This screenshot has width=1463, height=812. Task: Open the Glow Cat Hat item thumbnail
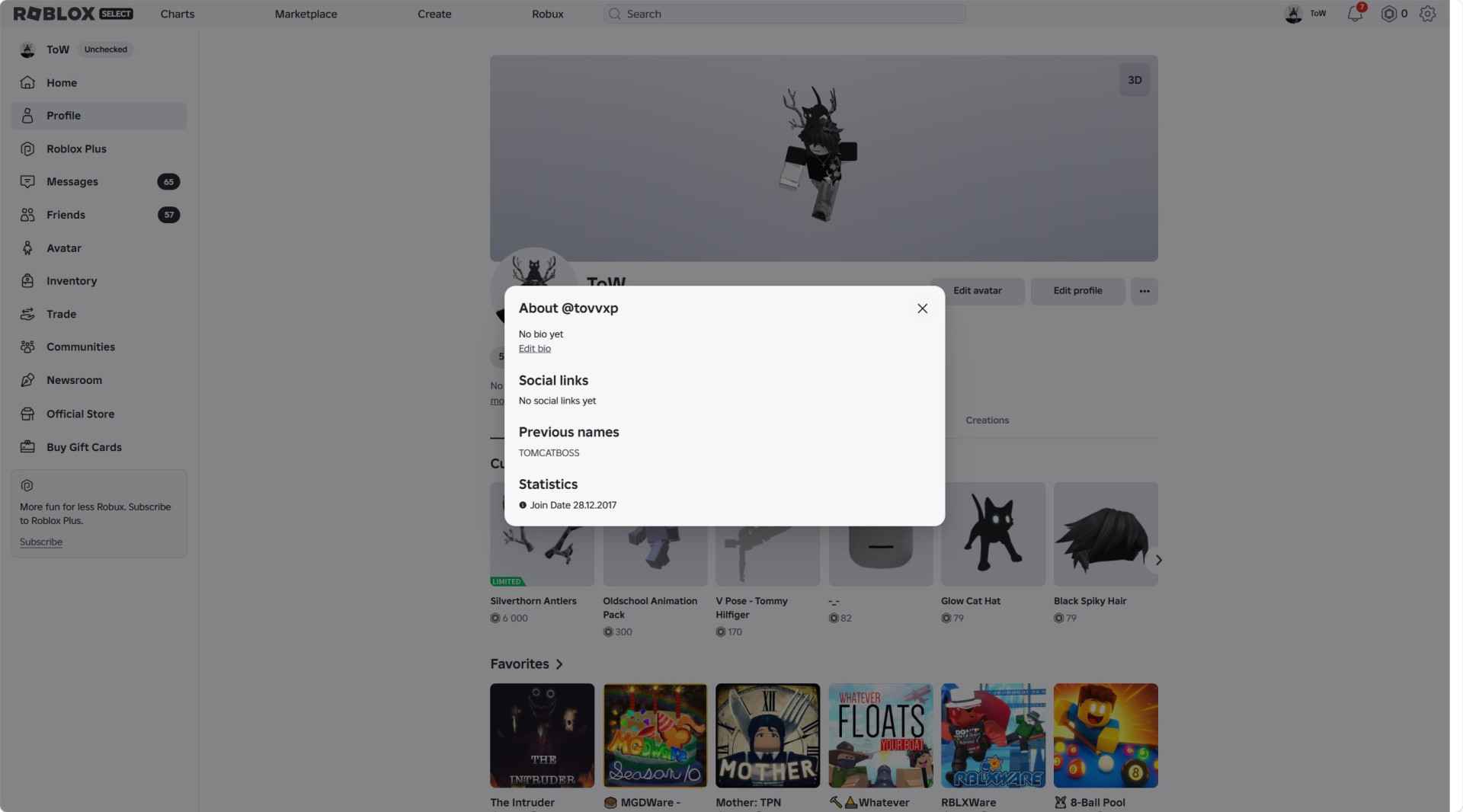[x=993, y=534]
